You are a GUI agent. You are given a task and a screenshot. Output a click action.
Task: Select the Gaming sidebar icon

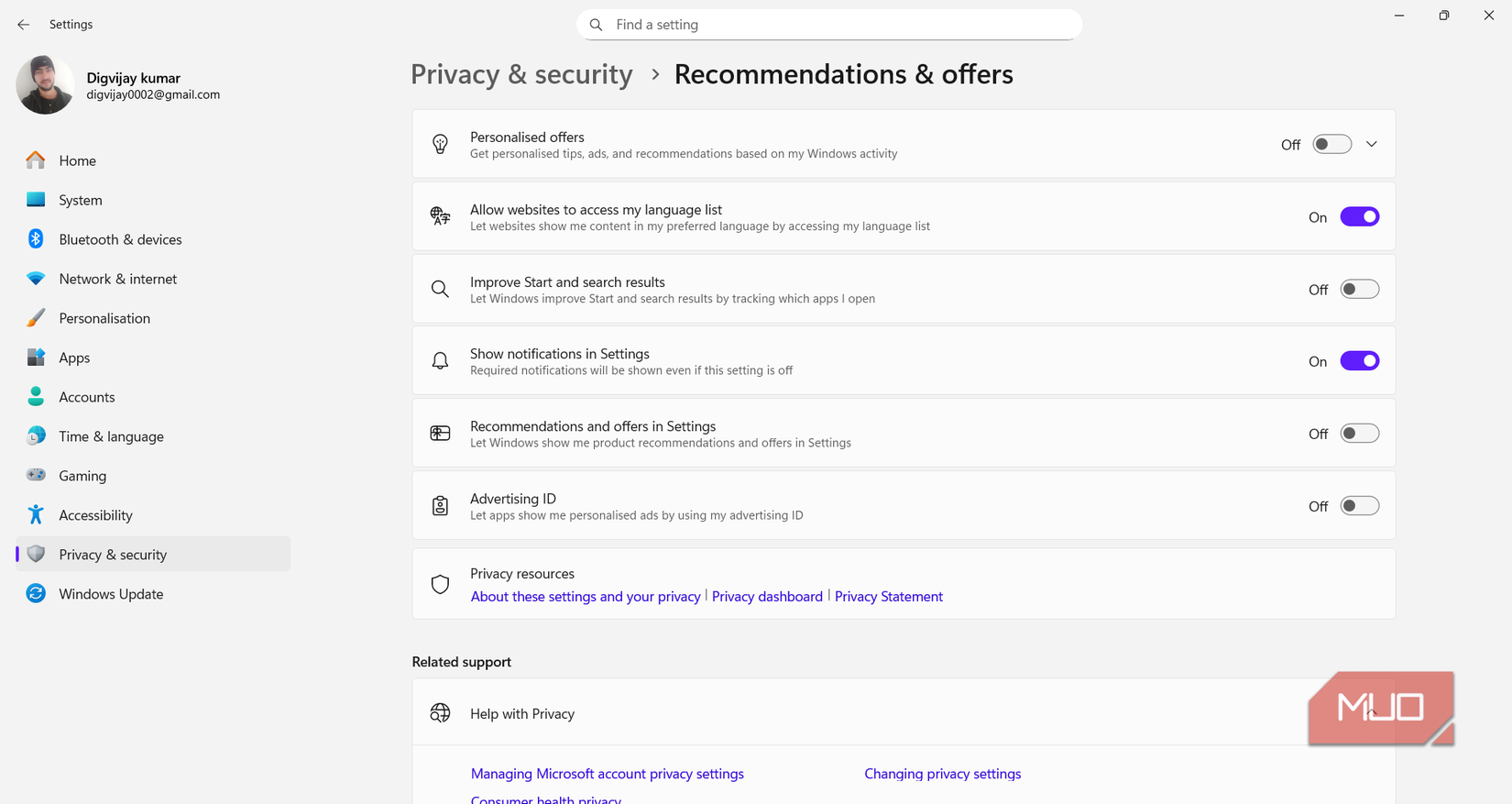pyautogui.click(x=35, y=475)
